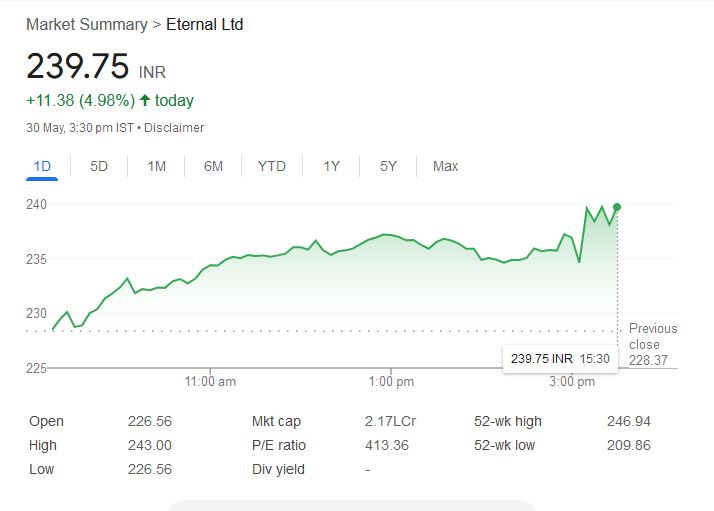Click the 1:00 pm marker on time axis
Image resolution: width=714 pixels, height=511 pixels.
point(391,381)
